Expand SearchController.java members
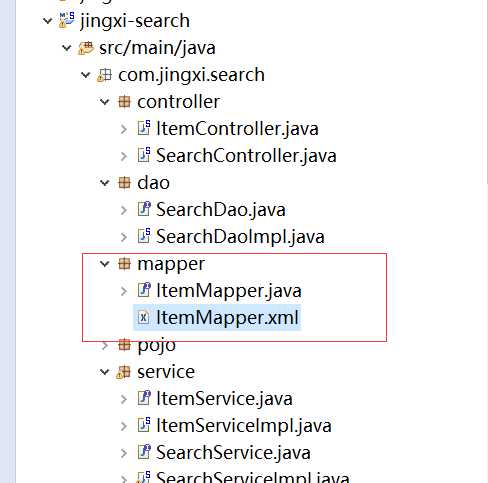Viewport: 488px width, 483px height. pos(124,156)
